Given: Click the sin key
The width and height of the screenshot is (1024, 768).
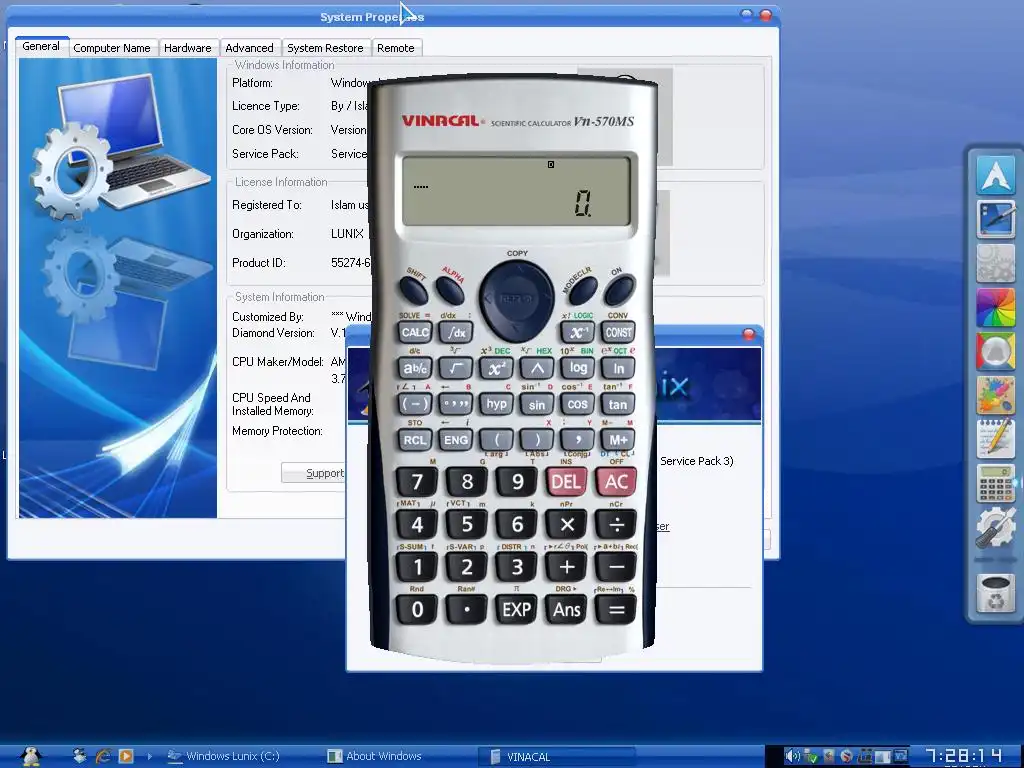Looking at the screenshot, I should pyautogui.click(x=537, y=404).
